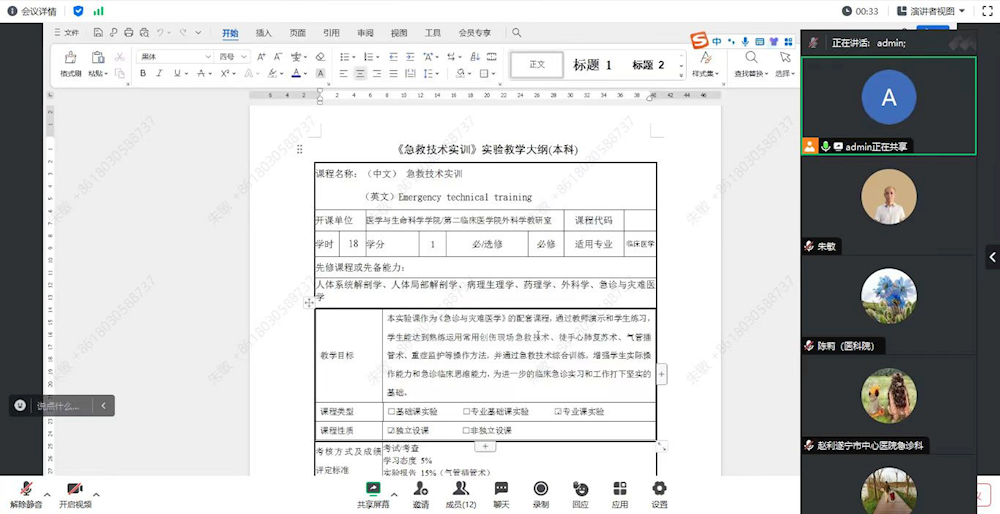Expand the styles gallery arrow
The height and width of the screenshot is (514, 1000).
coord(681,75)
